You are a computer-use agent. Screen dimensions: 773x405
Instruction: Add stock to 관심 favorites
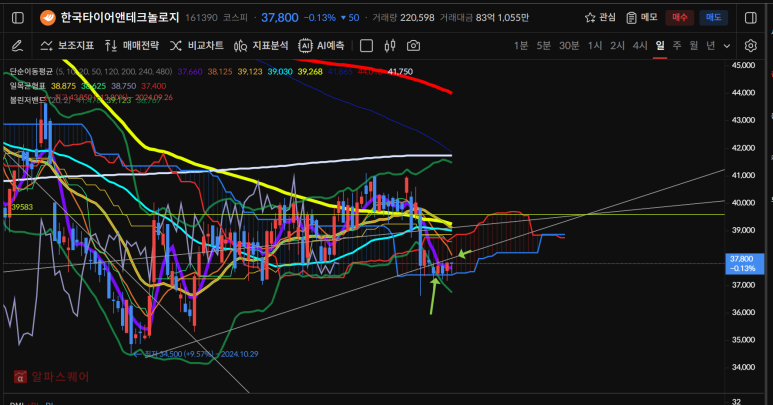[600, 18]
